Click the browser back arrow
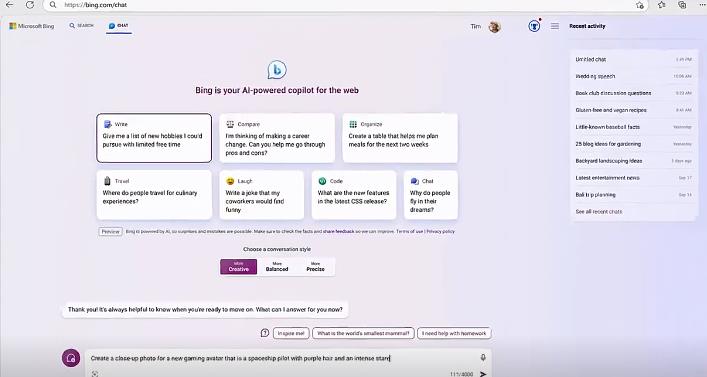This screenshot has height=377, width=707. pos(9,5)
